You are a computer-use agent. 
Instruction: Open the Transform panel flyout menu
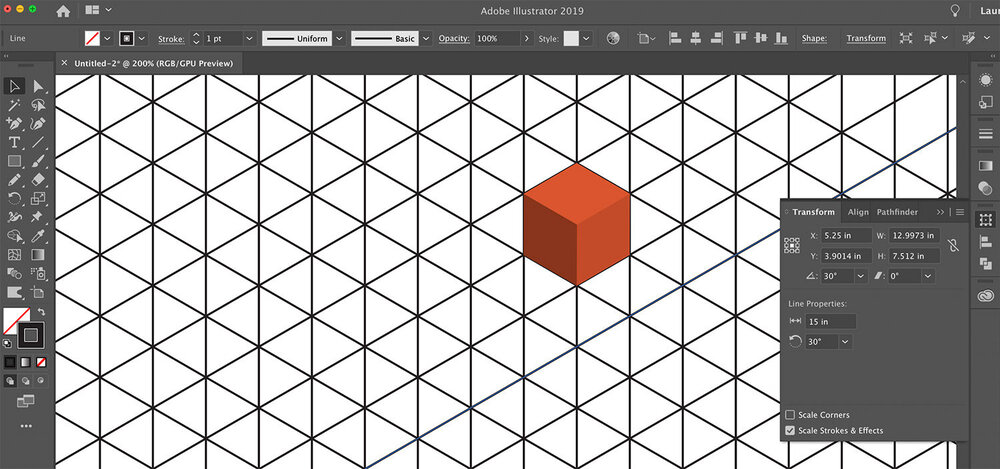point(960,212)
